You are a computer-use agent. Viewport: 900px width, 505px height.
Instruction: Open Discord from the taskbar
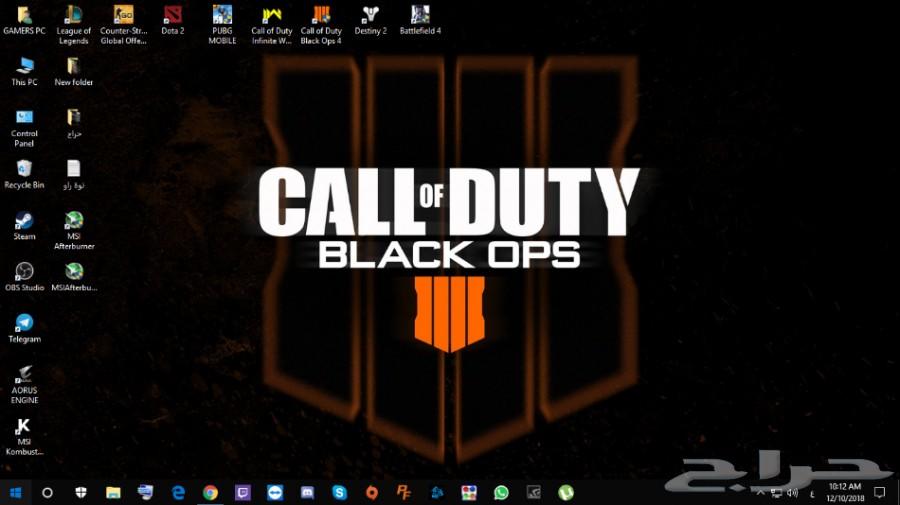tap(307, 492)
